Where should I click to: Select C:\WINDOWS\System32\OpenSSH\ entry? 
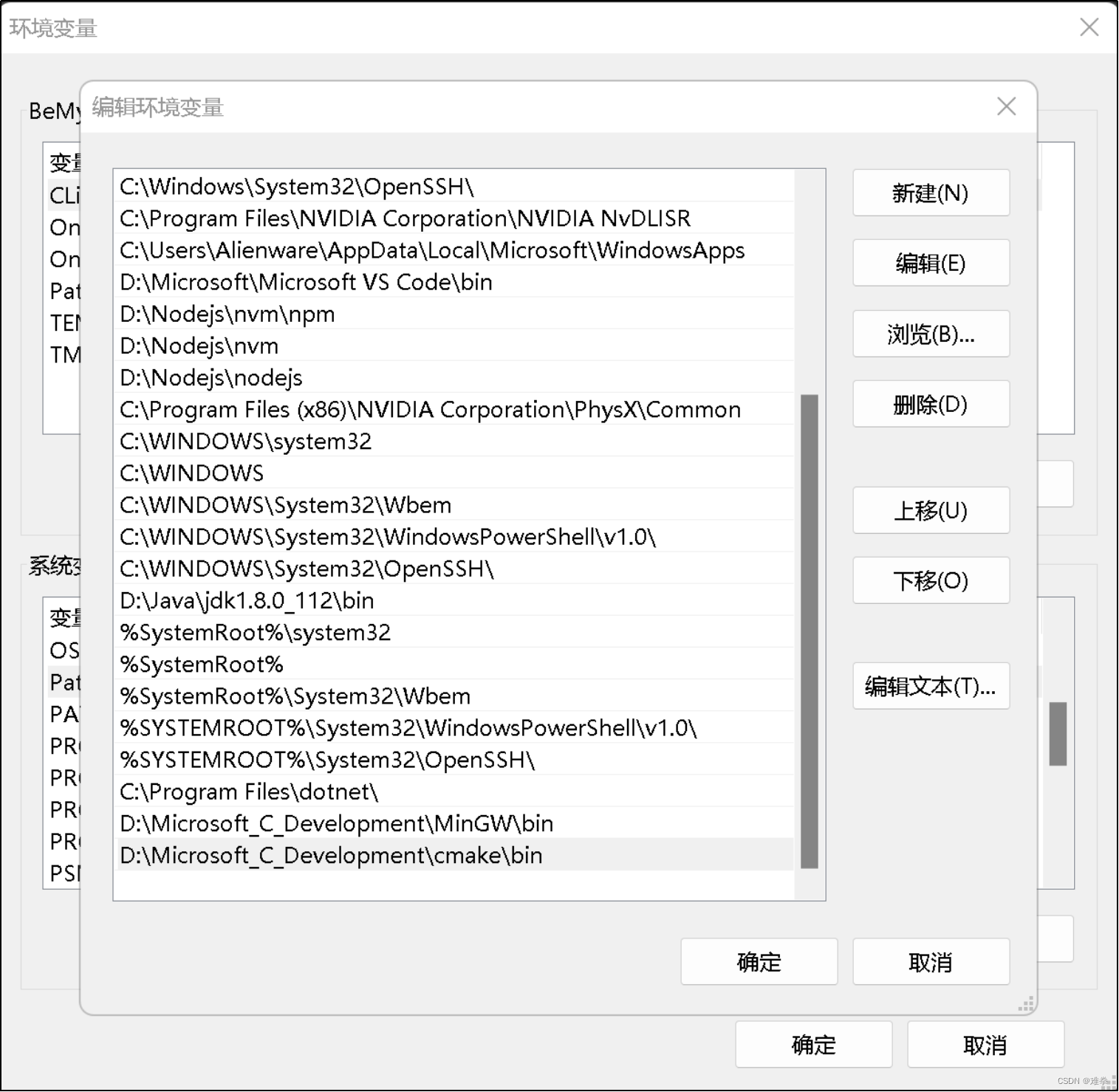point(456,568)
